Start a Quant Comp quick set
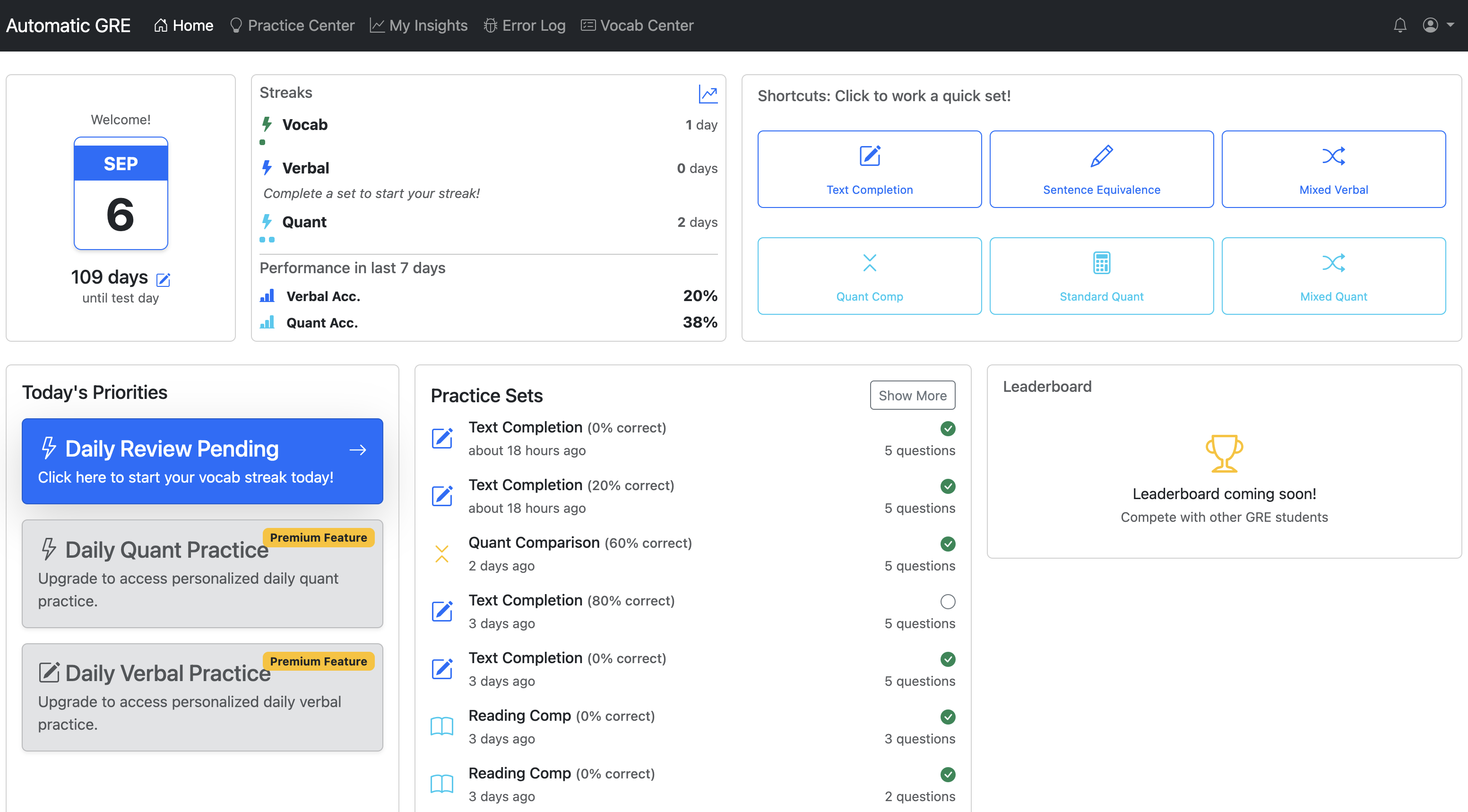 [x=870, y=276]
